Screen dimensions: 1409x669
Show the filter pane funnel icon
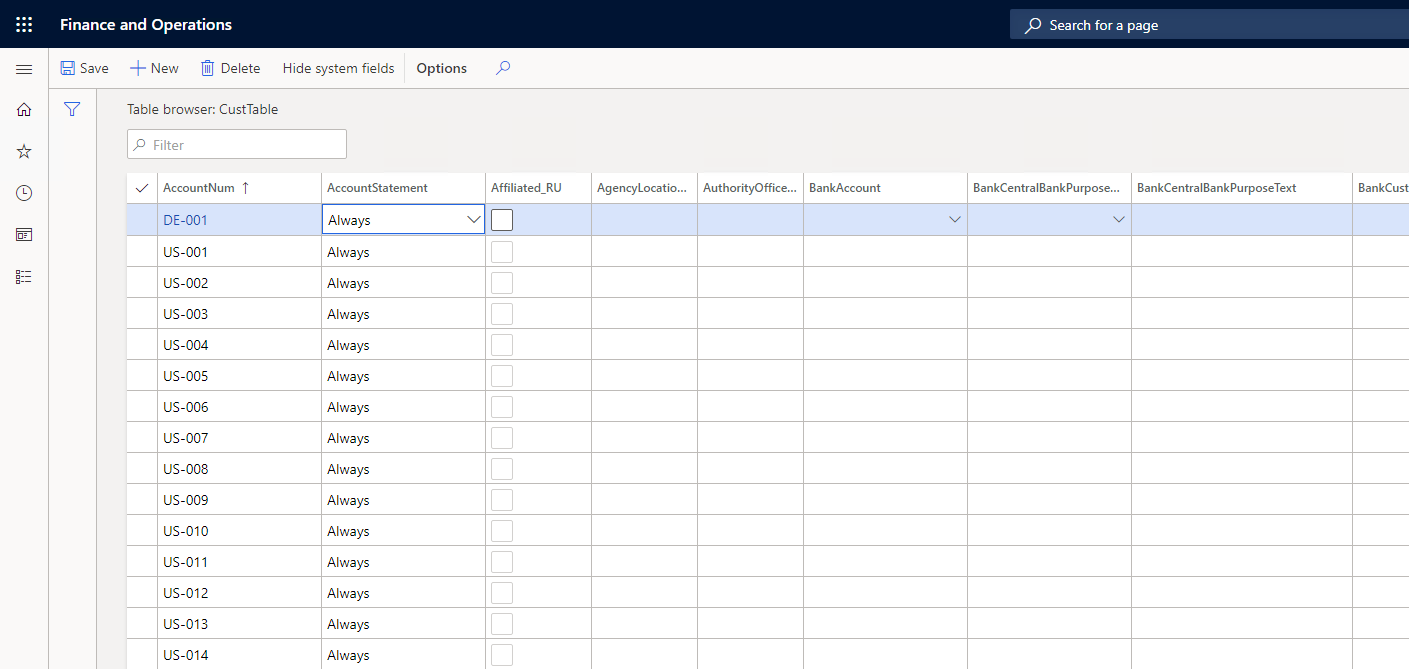coord(72,109)
